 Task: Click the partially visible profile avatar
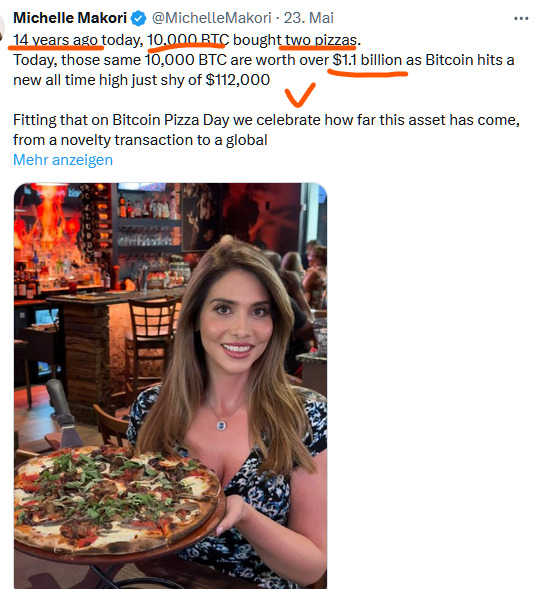click(2, 28)
